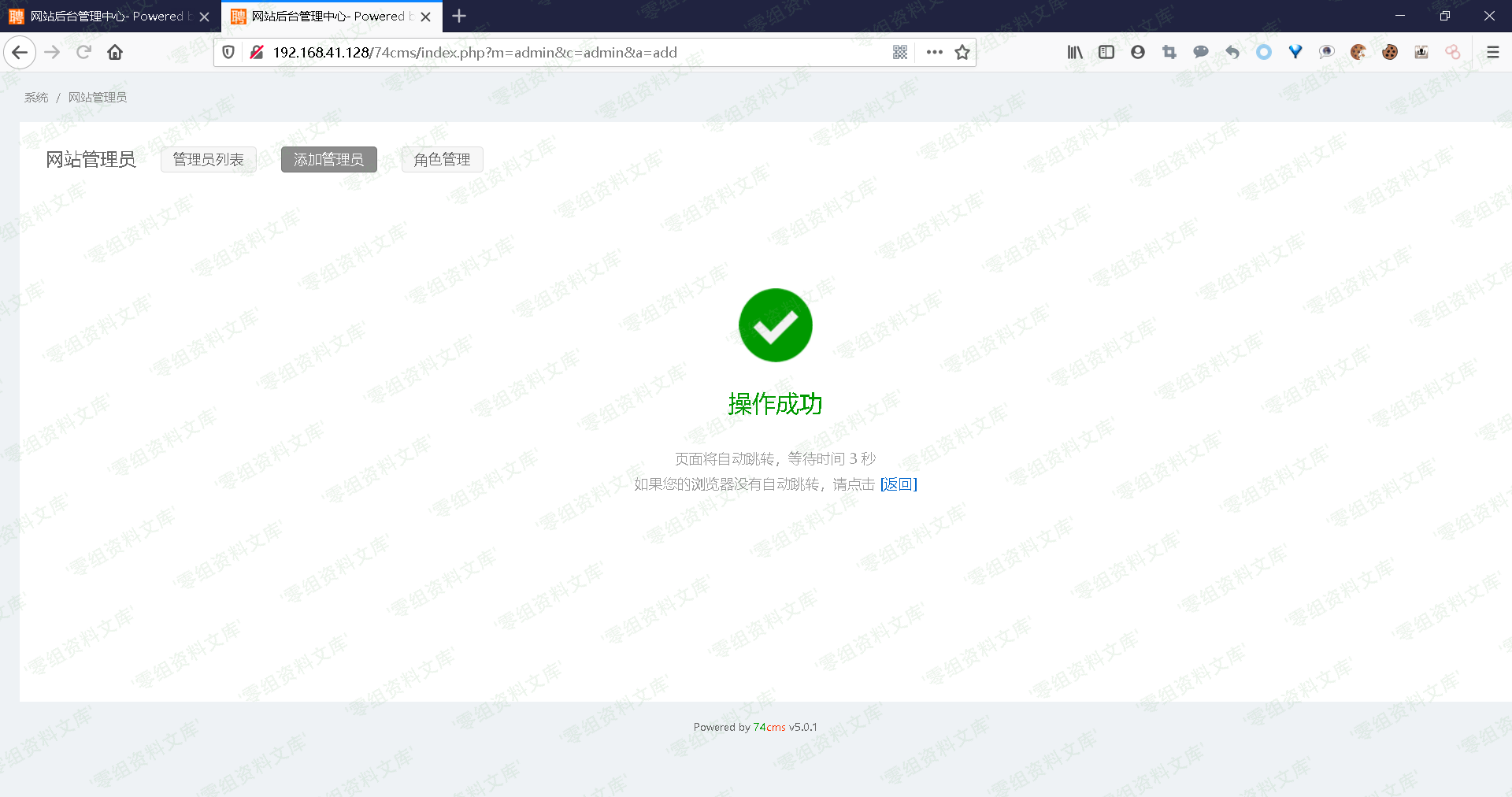Open the tracking protection shield icon
The height and width of the screenshot is (797, 1512).
pyautogui.click(x=228, y=53)
